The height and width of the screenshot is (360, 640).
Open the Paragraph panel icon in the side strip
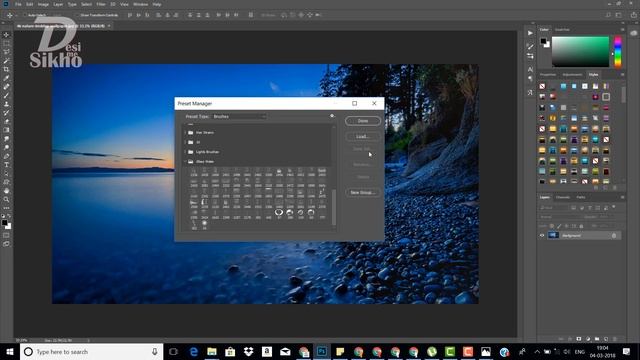(x=530, y=79)
